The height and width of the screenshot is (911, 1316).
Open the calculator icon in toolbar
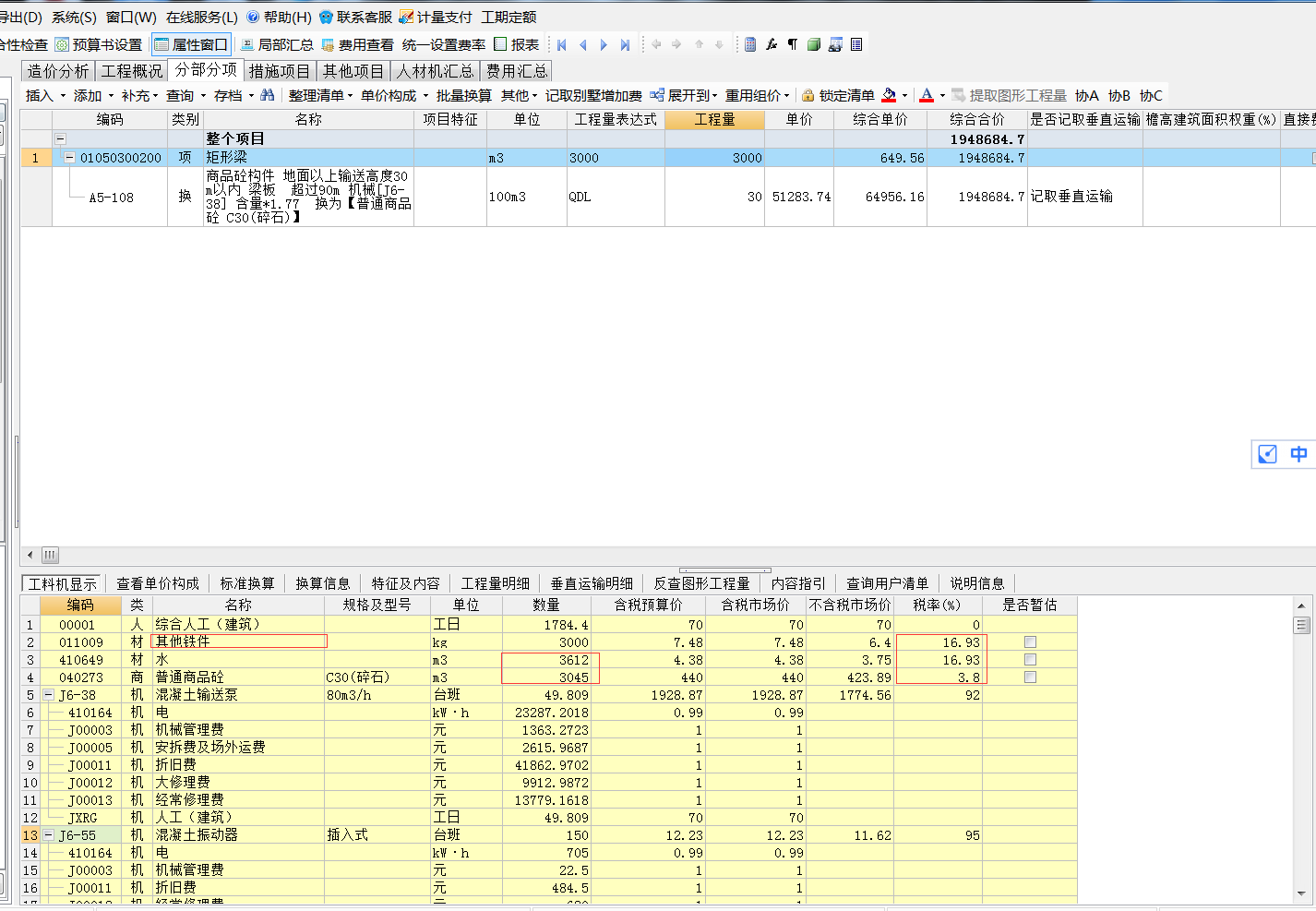[x=750, y=44]
